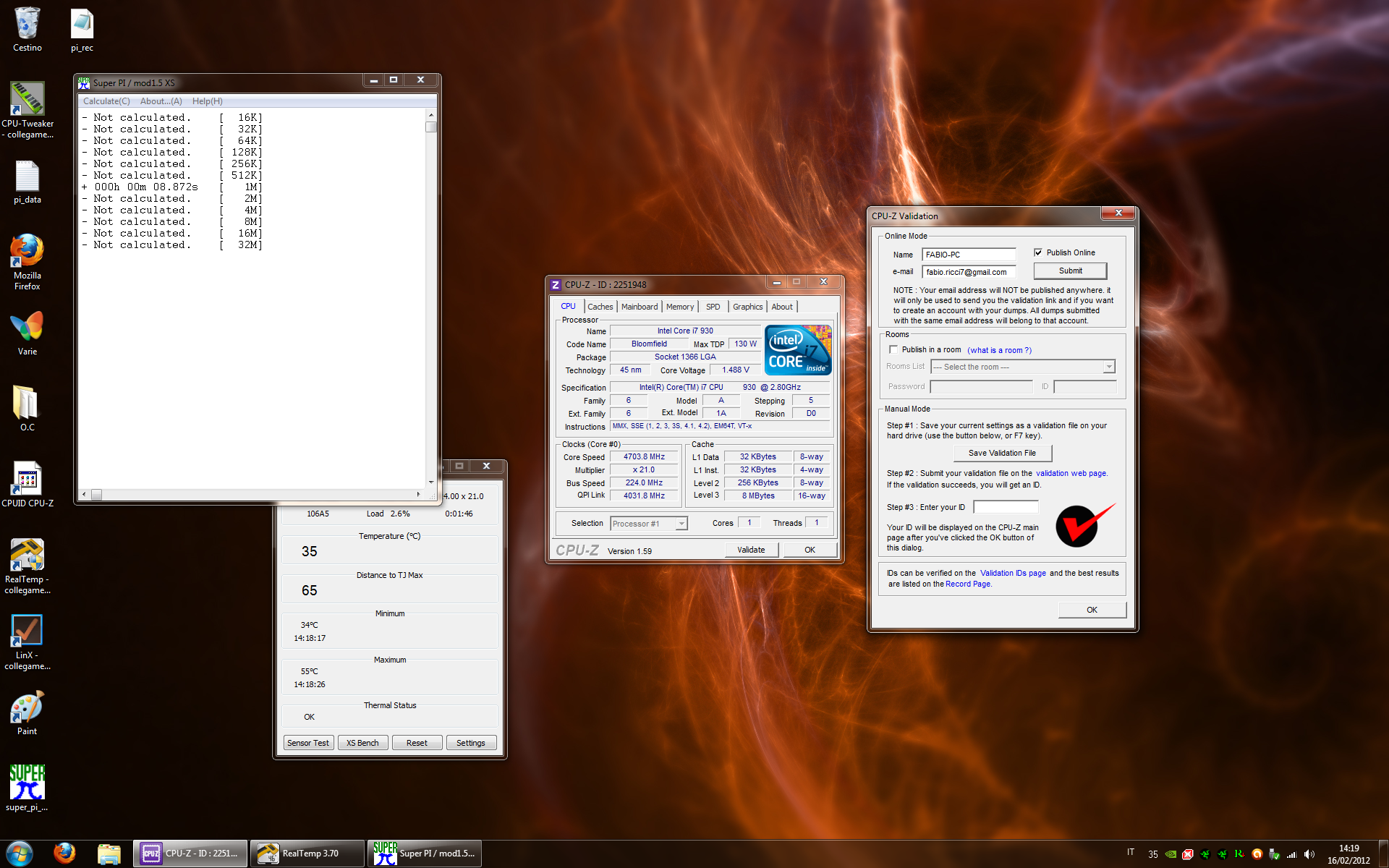
Task: Switch to the RealTemp 3.70 taskbar button
Action: [x=307, y=854]
